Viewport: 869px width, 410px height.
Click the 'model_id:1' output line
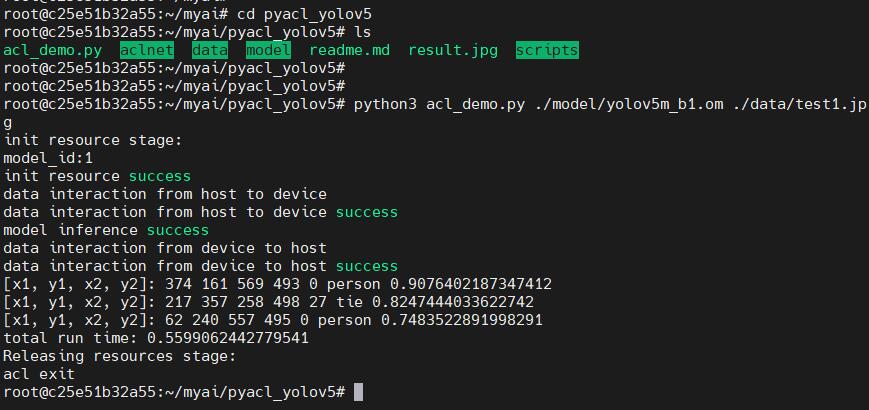pos(48,158)
